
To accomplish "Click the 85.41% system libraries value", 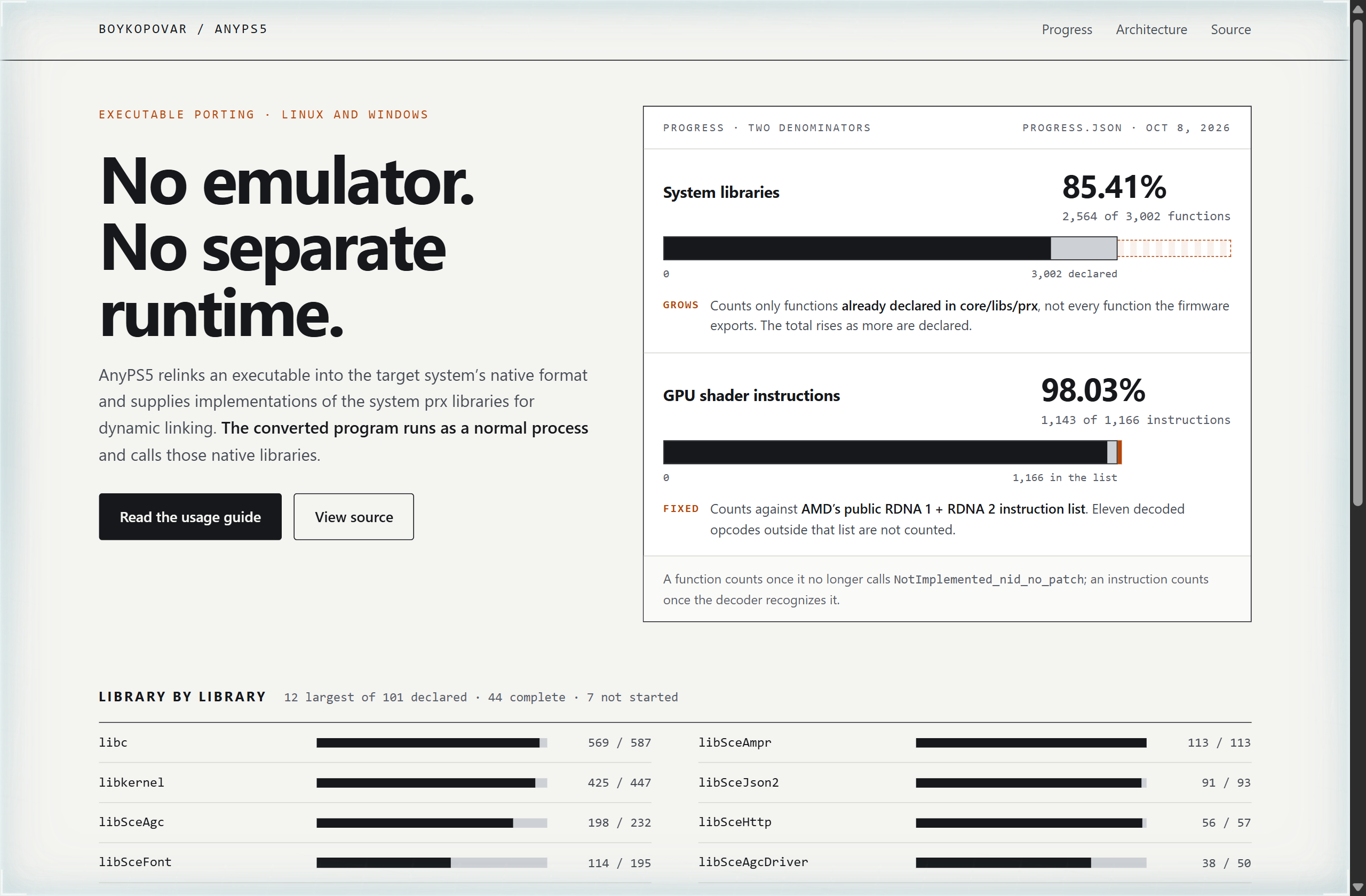I will point(1114,187).
